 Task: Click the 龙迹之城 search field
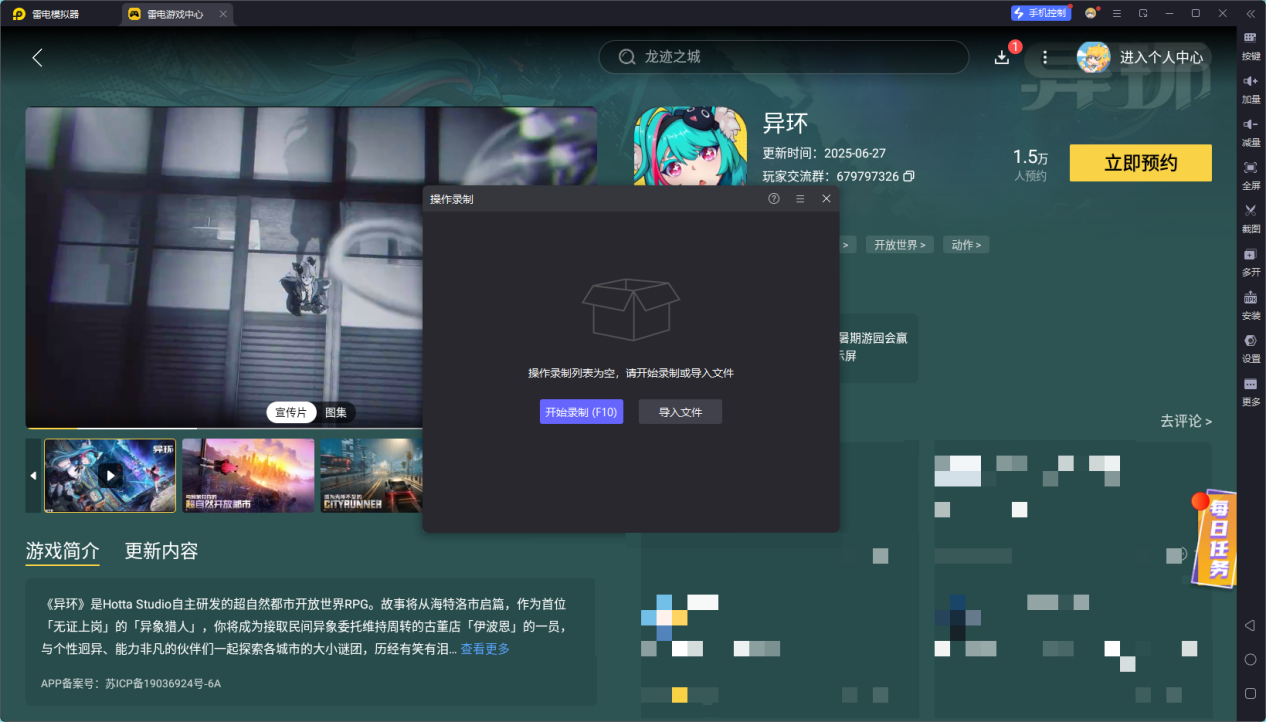click(783, 57)
